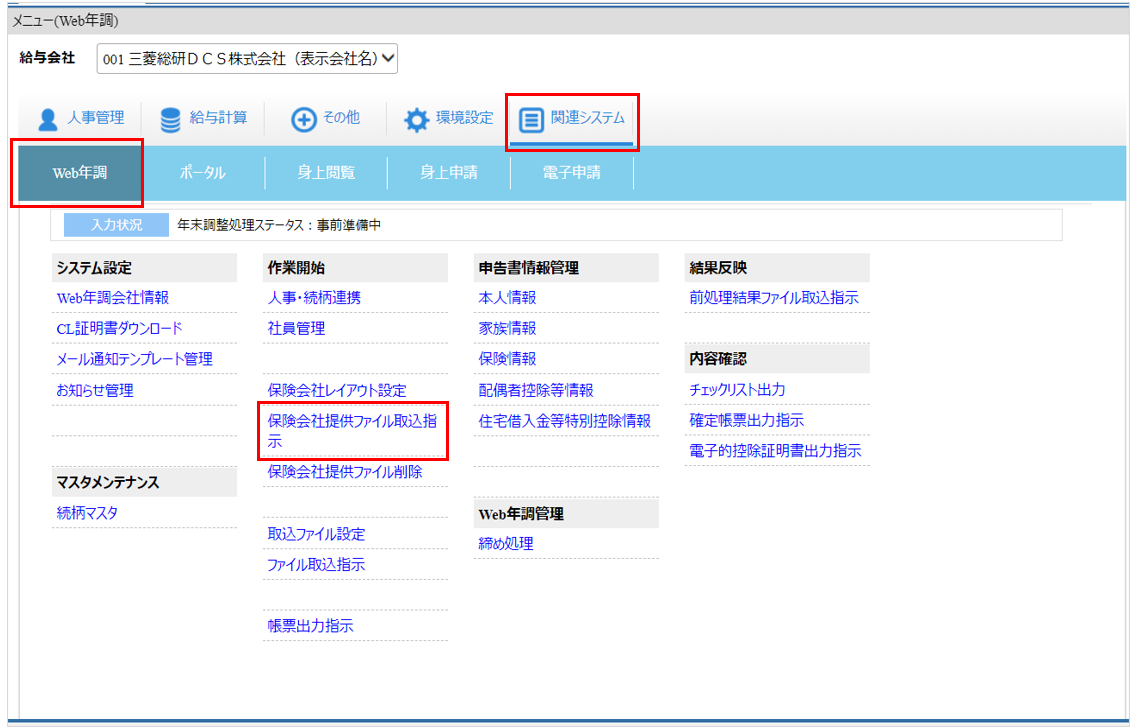This screenshot has width=1133, height=728.
Task: Open 保険会社レイアウト設定 link
Action: pyautogui.click(x=337, y=391)
